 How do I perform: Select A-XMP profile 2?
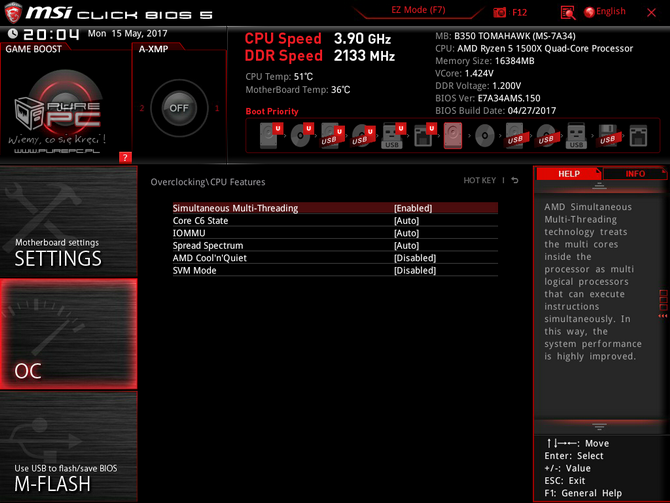click(142, 108)
